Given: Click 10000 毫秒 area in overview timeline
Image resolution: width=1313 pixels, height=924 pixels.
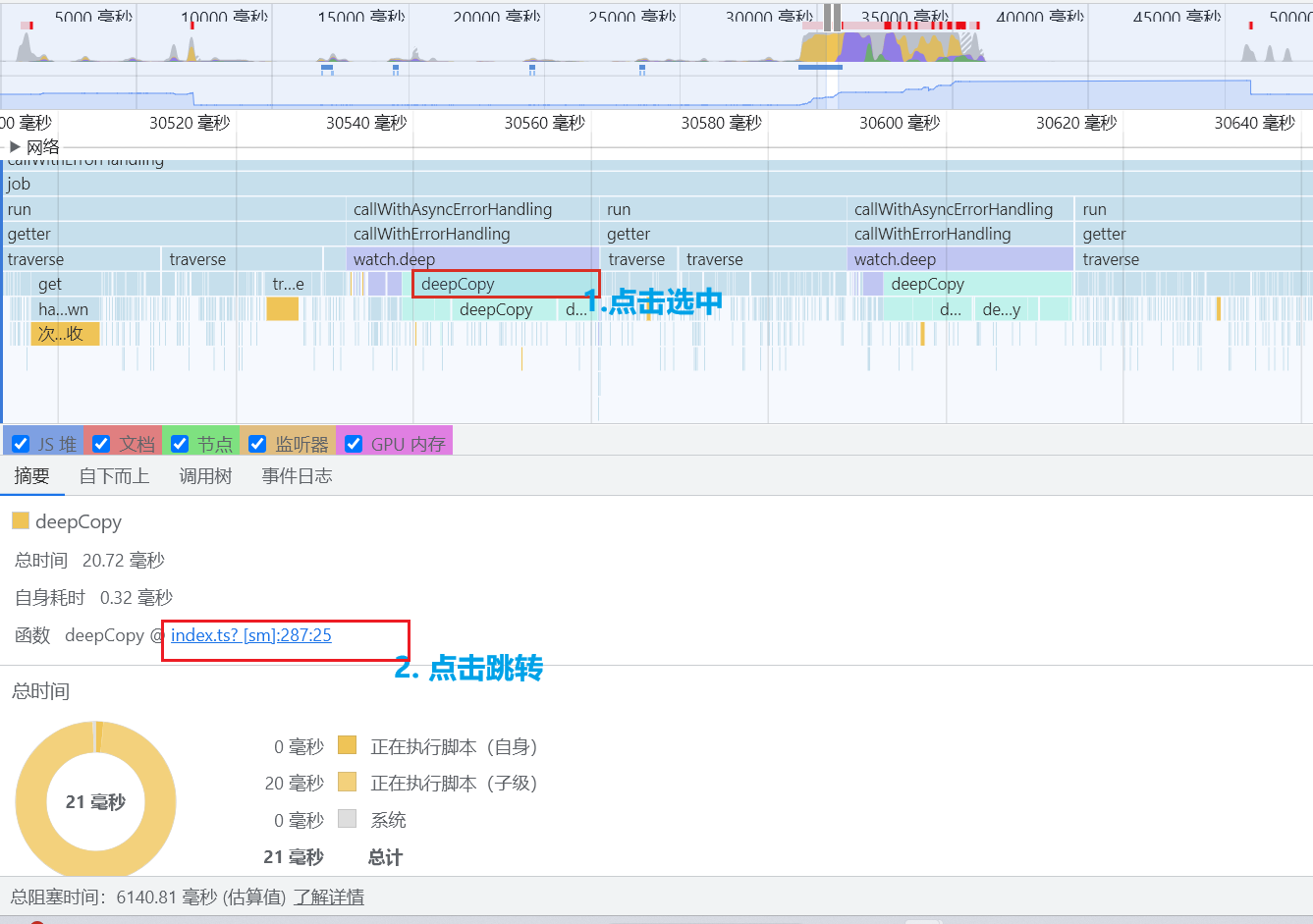Looking at the screenshot, I should 224,17.
